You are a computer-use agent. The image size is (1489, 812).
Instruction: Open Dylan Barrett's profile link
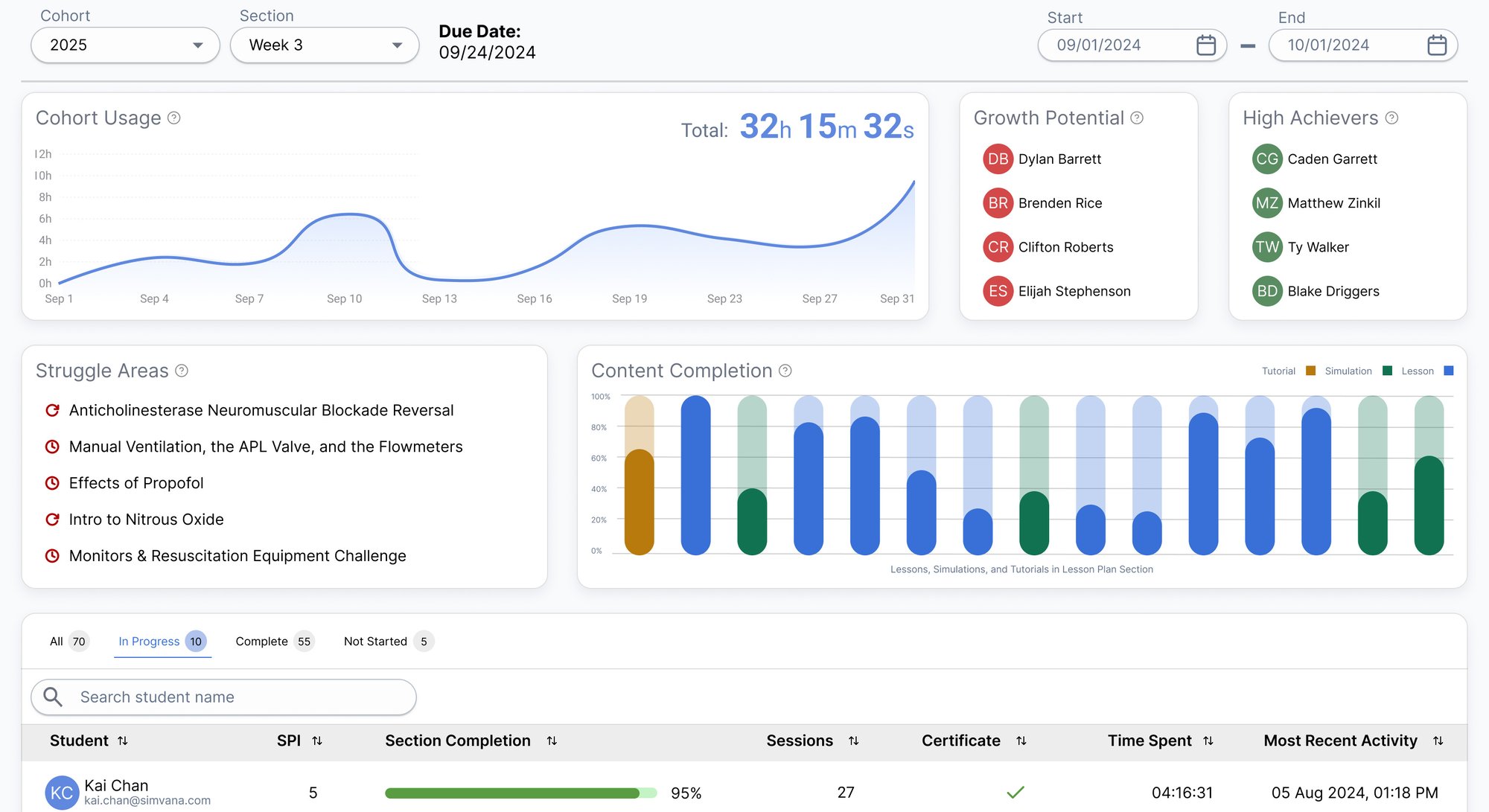pyautogui.click(x=1059, y=159)
